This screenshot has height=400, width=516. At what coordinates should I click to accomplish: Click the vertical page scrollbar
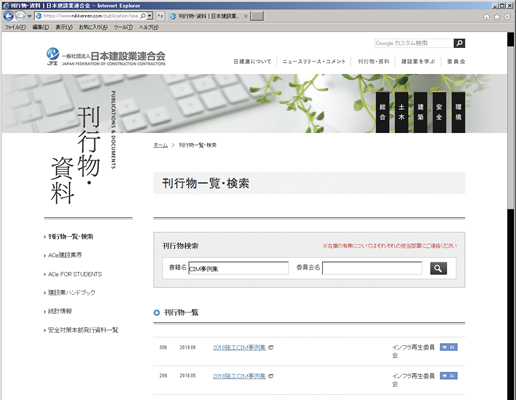click(x=511, y=216)
